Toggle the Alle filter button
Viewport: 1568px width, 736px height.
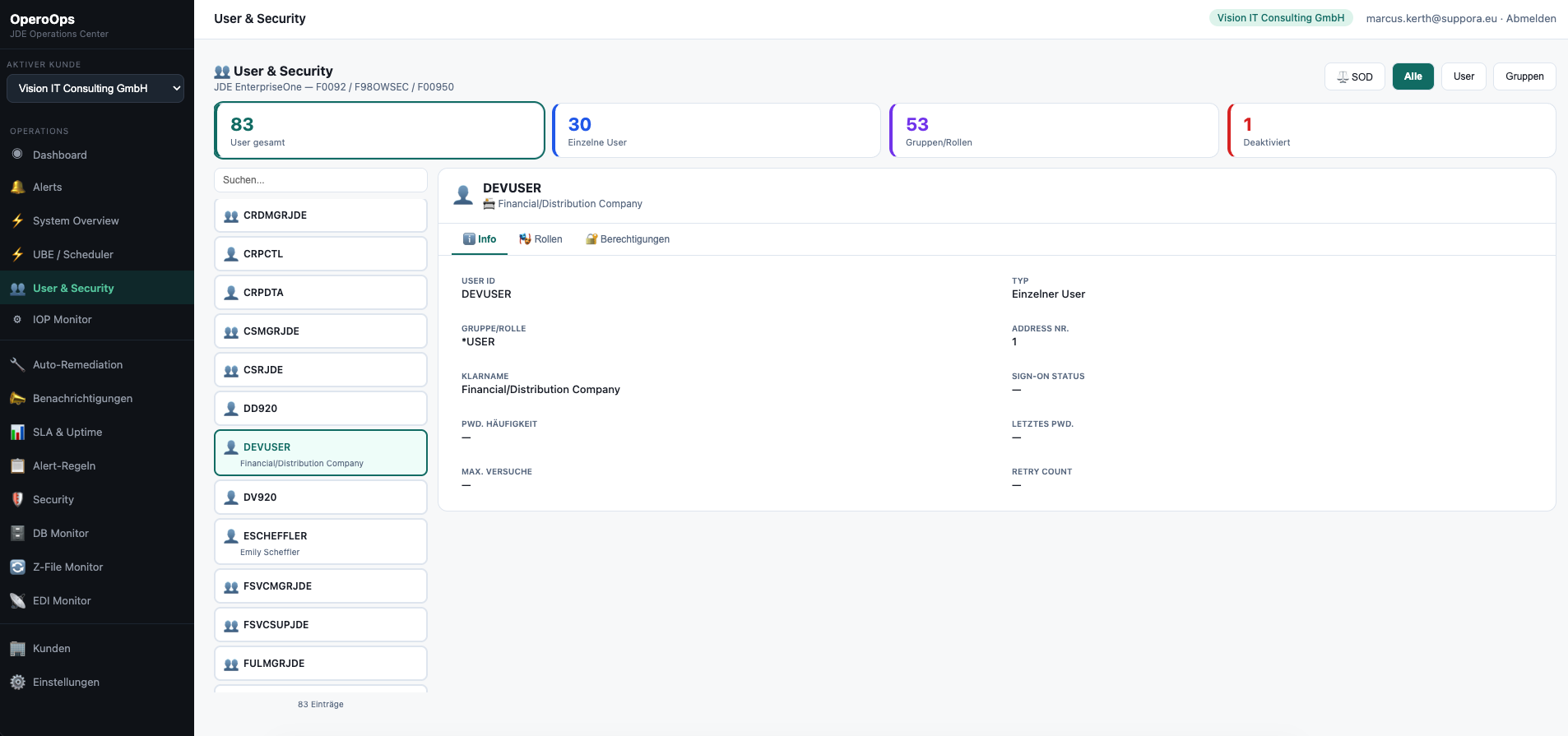tap(1413, 76)
